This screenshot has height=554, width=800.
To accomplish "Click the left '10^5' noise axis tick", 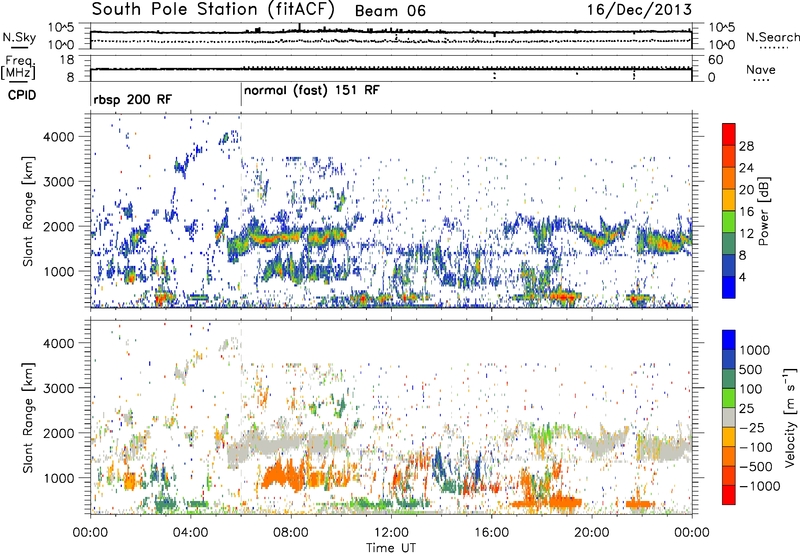I will tap(61, 28).
